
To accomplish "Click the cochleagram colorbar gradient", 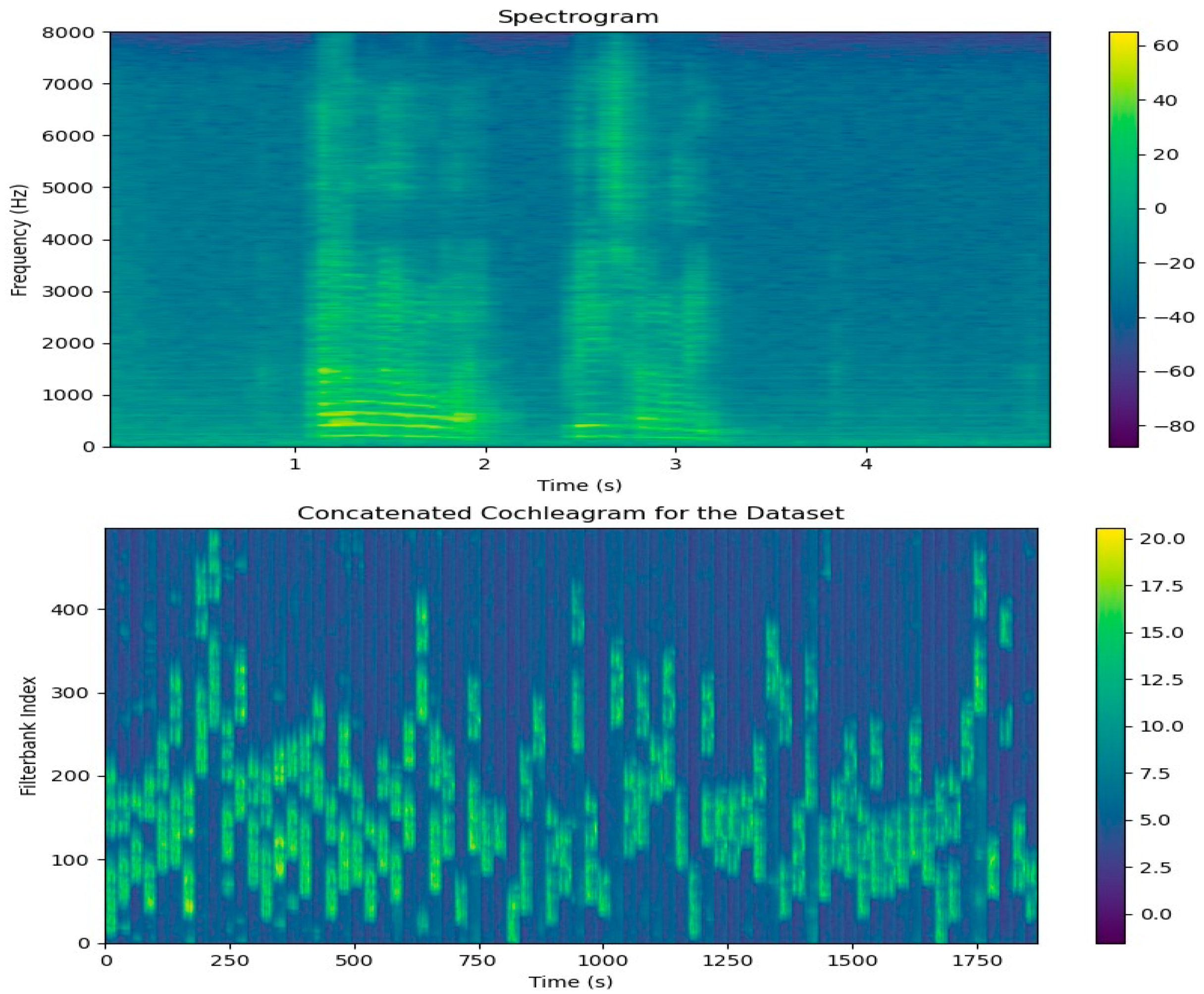I will (x=1110, y=736).
